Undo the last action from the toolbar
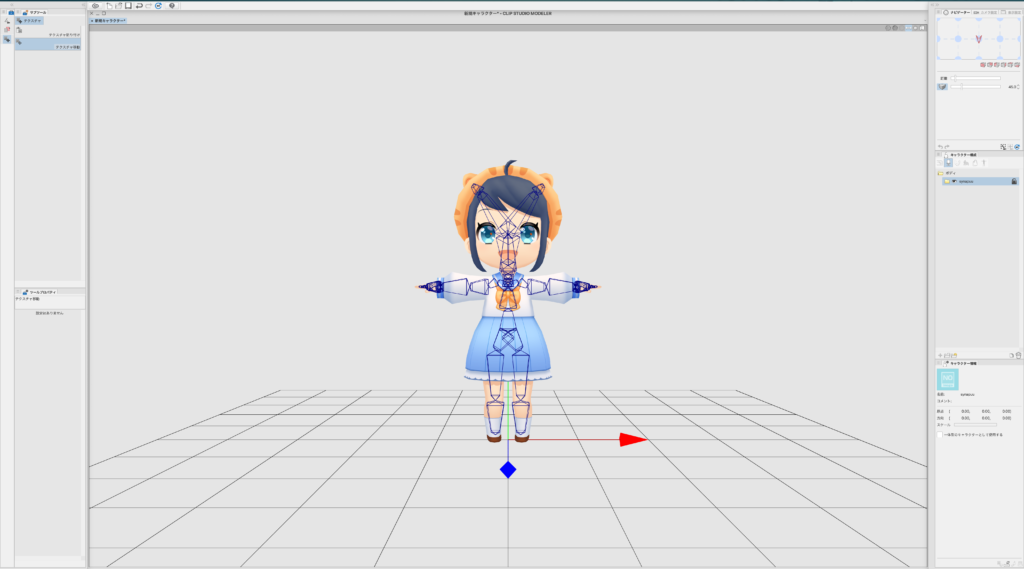This screenshot has width=1024, height=569. [x=139, y=6]
